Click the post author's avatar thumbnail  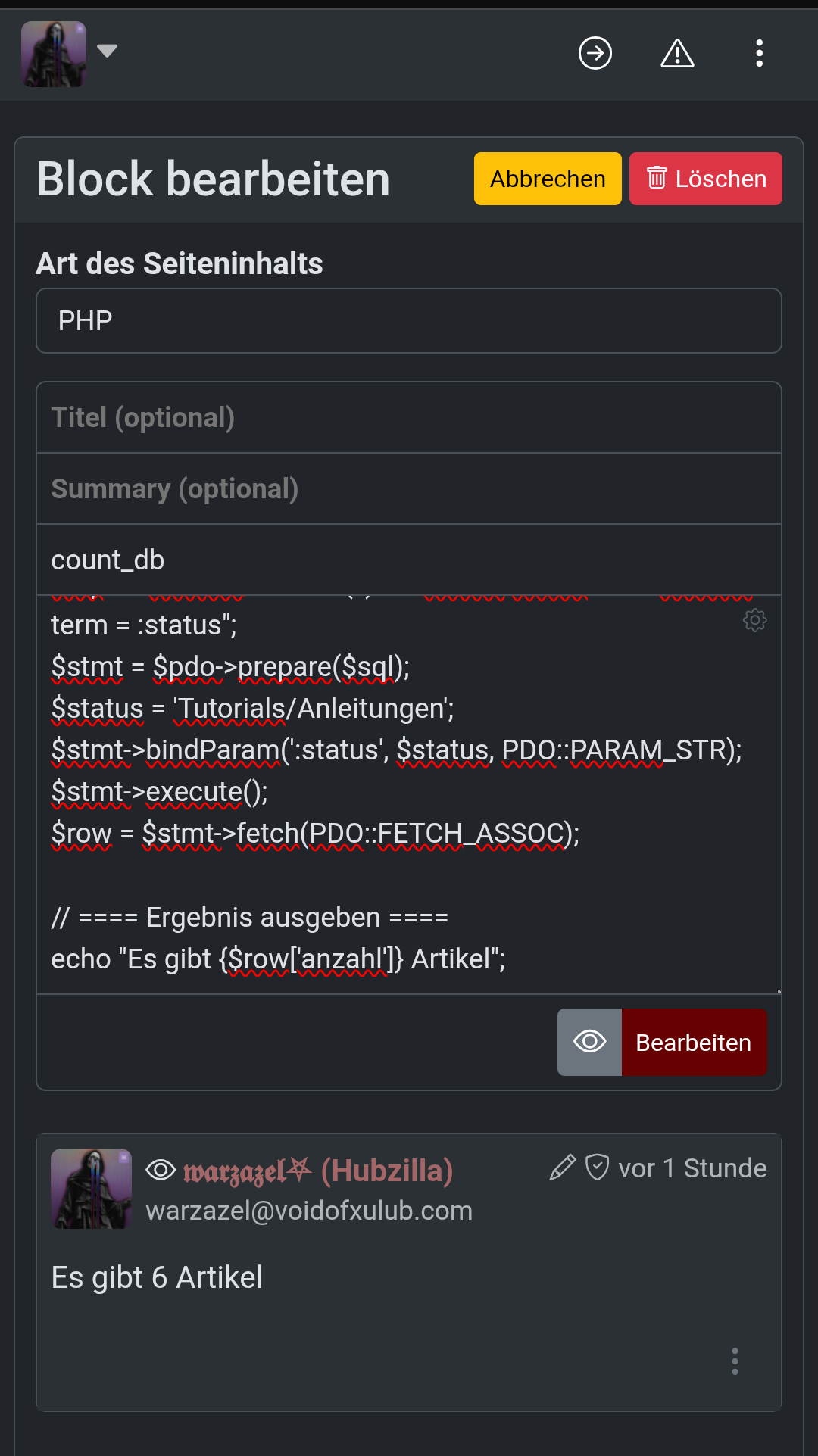(92, 1189)
